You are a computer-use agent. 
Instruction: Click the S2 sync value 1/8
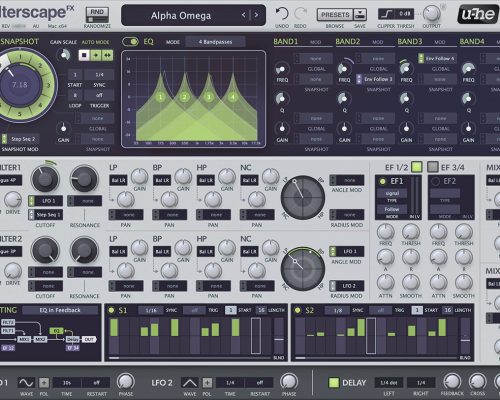click(x=338, y=310)
